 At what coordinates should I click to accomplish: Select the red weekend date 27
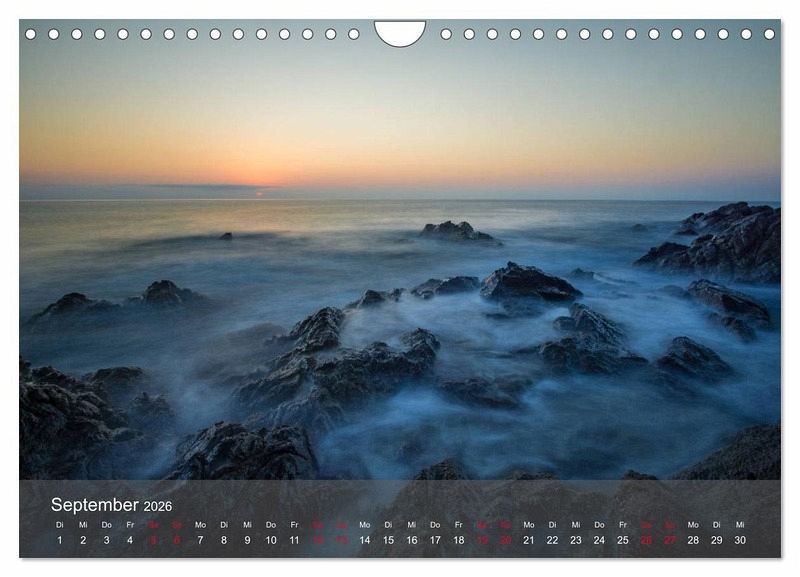pyautogui.click(x=669, y=540)
